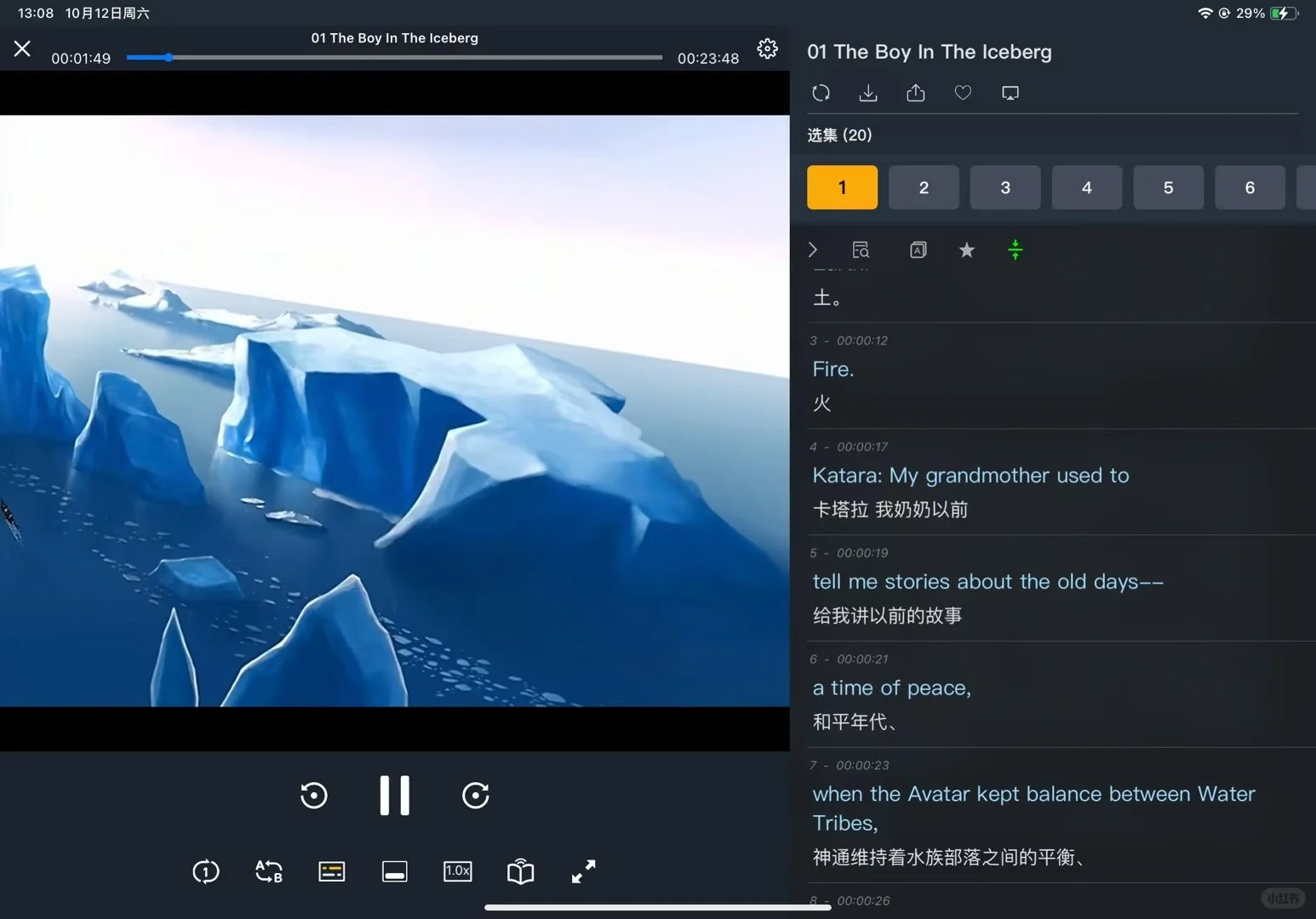Click the screen rotation lock status icon

[1224, 13]
